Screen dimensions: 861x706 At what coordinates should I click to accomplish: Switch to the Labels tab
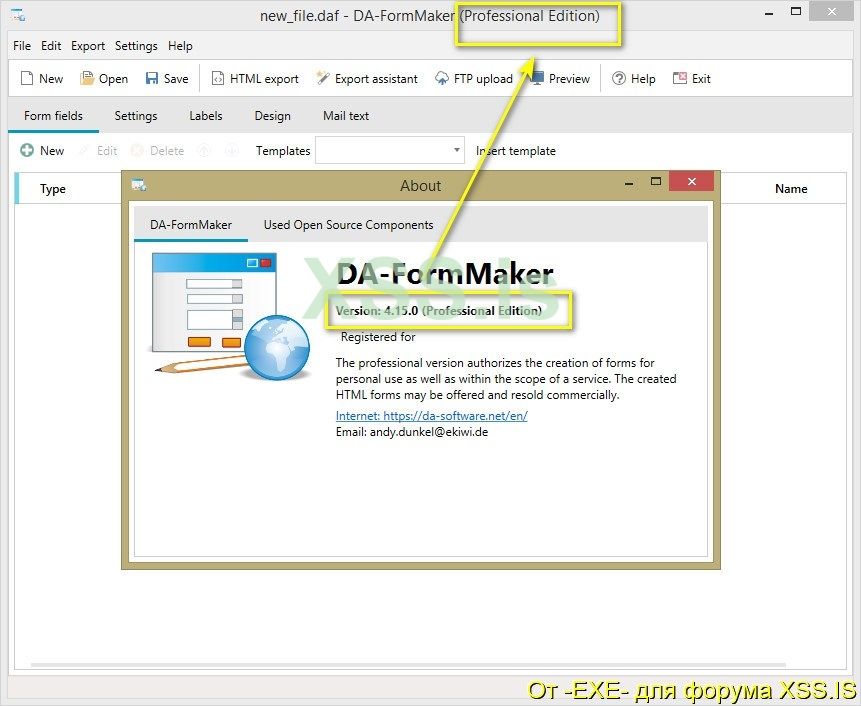pyautogui.click(x=206, y=116)
